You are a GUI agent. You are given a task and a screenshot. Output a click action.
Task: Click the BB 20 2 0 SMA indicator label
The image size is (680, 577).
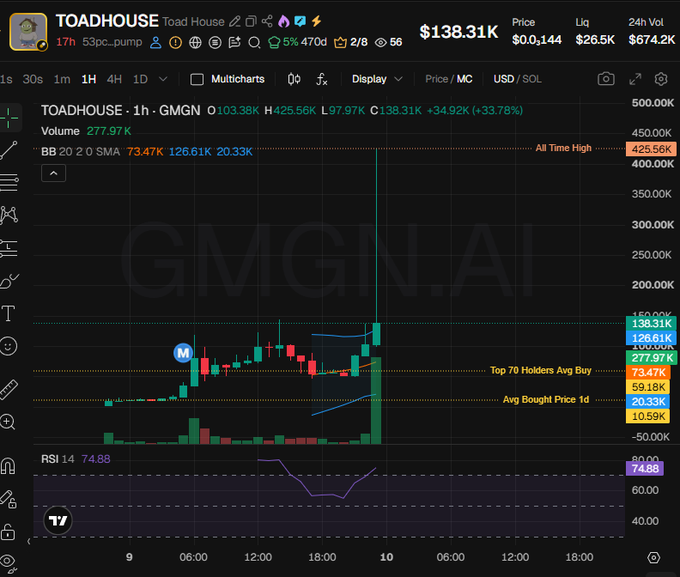tap(80, 152)
